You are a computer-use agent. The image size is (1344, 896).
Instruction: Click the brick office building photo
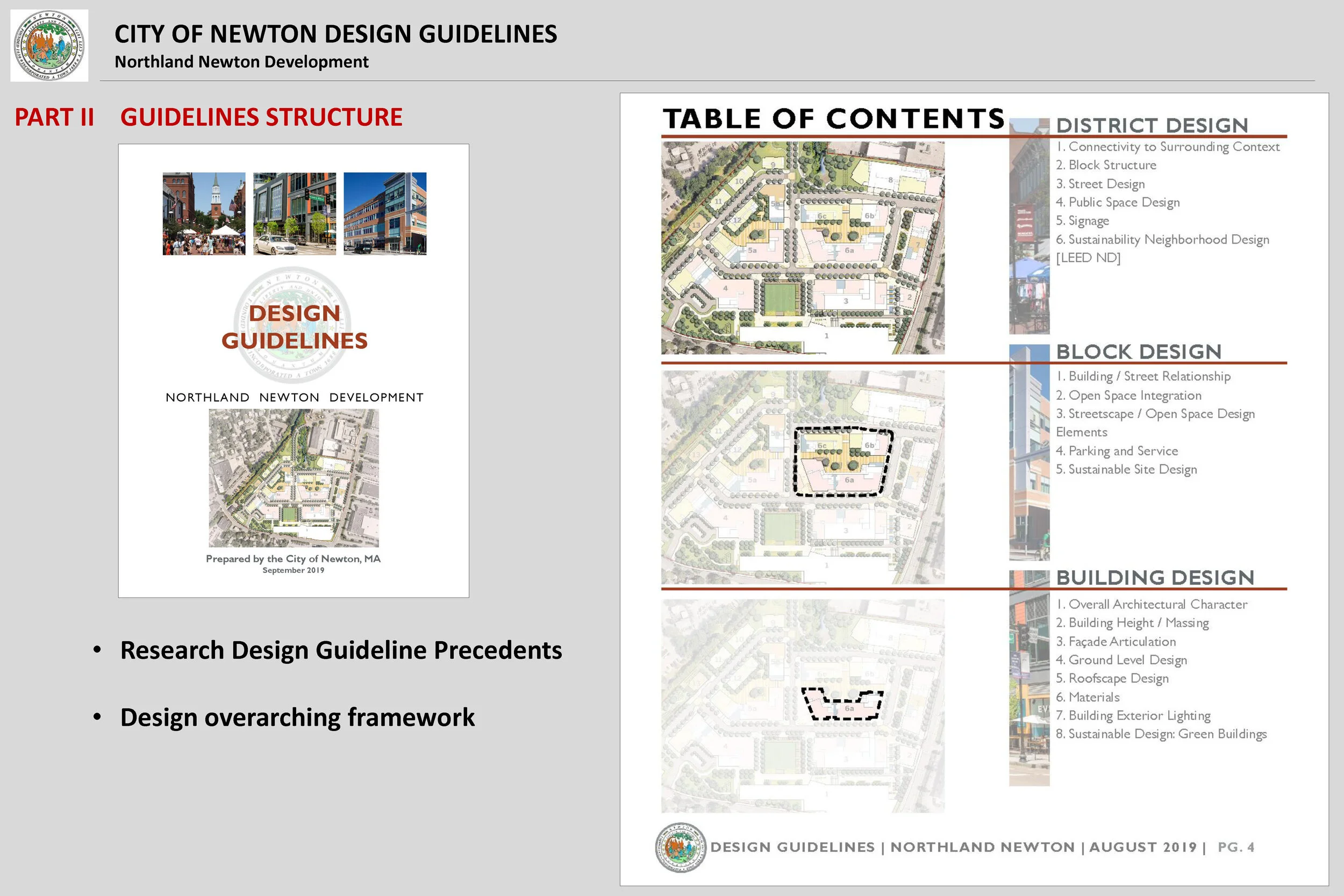(x=384, y=214)
